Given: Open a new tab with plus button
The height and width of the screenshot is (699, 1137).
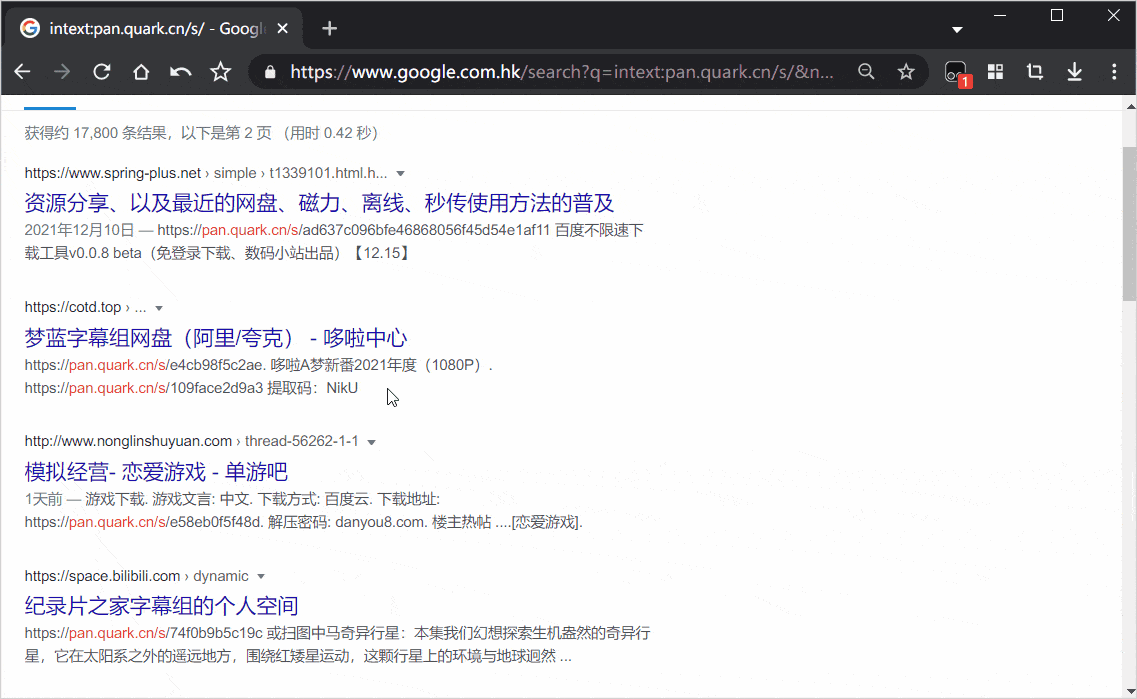Looking at the screenshot, I should pyautogui.click(x=330, y=28).
